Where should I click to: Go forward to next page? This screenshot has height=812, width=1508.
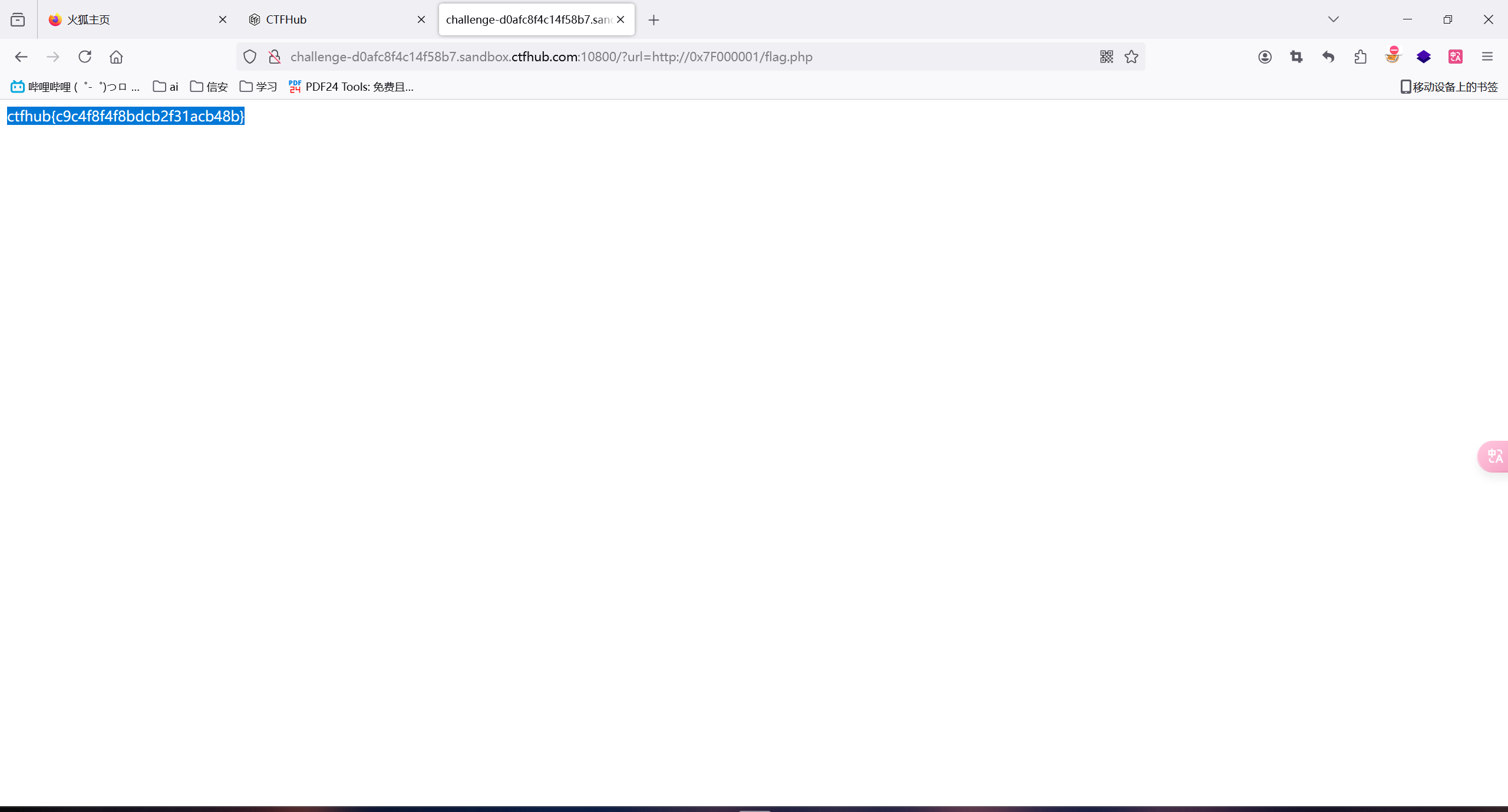tap(53, 57)
